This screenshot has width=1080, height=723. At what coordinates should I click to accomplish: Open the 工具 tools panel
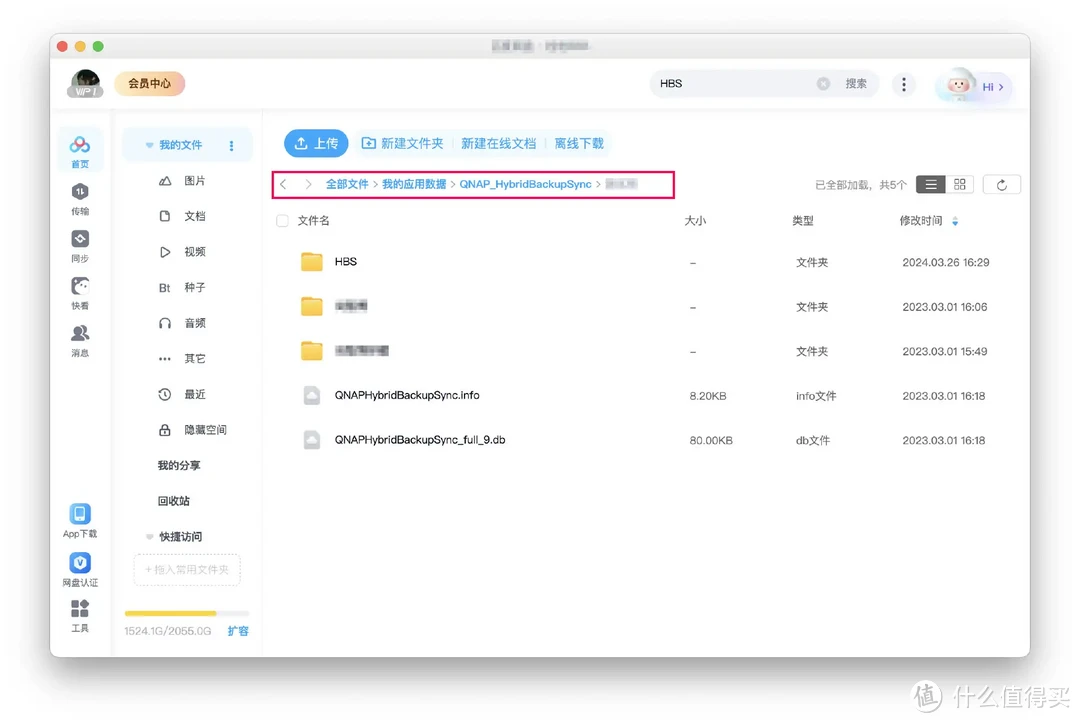(80, 616)
